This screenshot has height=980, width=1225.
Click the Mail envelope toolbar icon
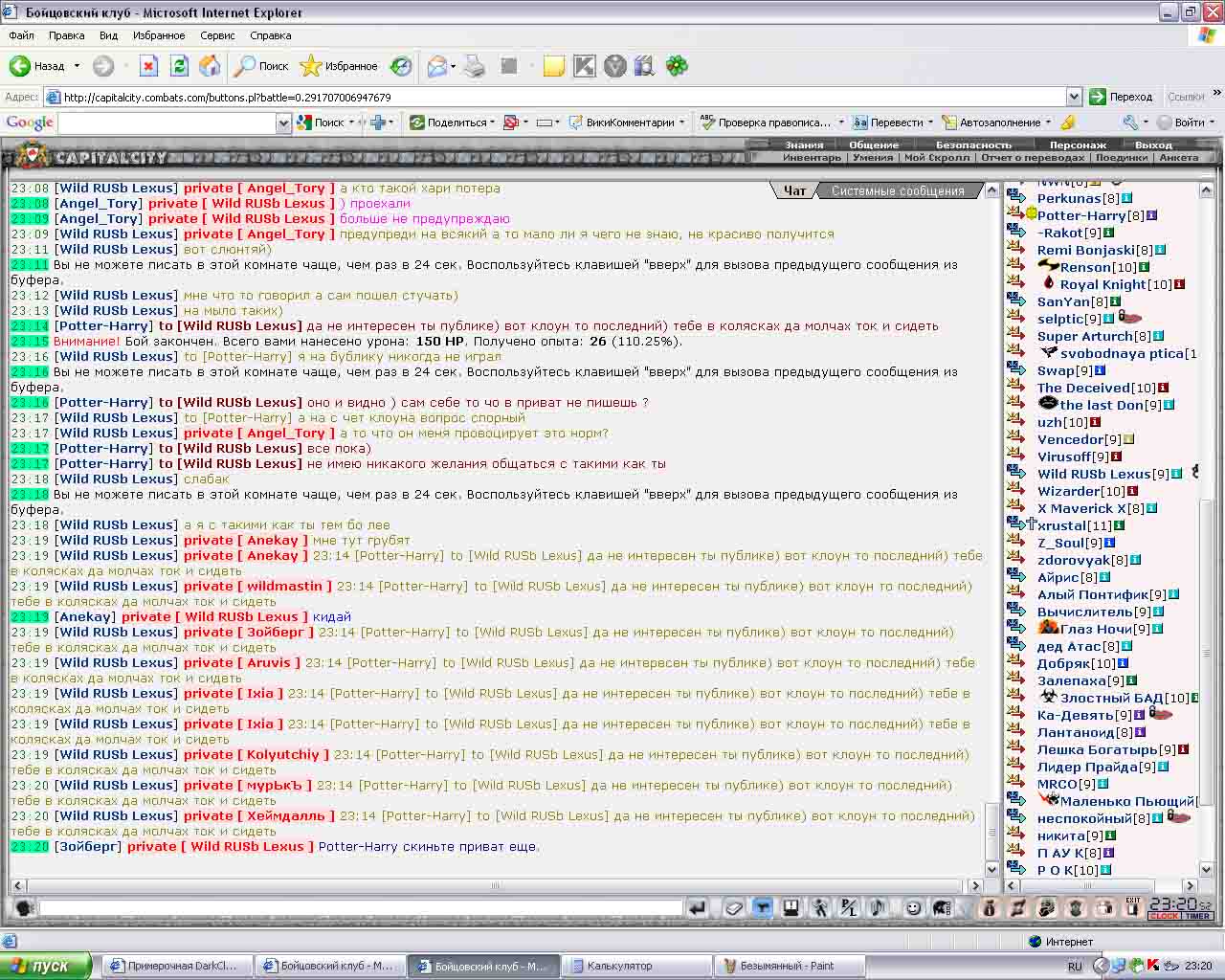tap(436, 66)
